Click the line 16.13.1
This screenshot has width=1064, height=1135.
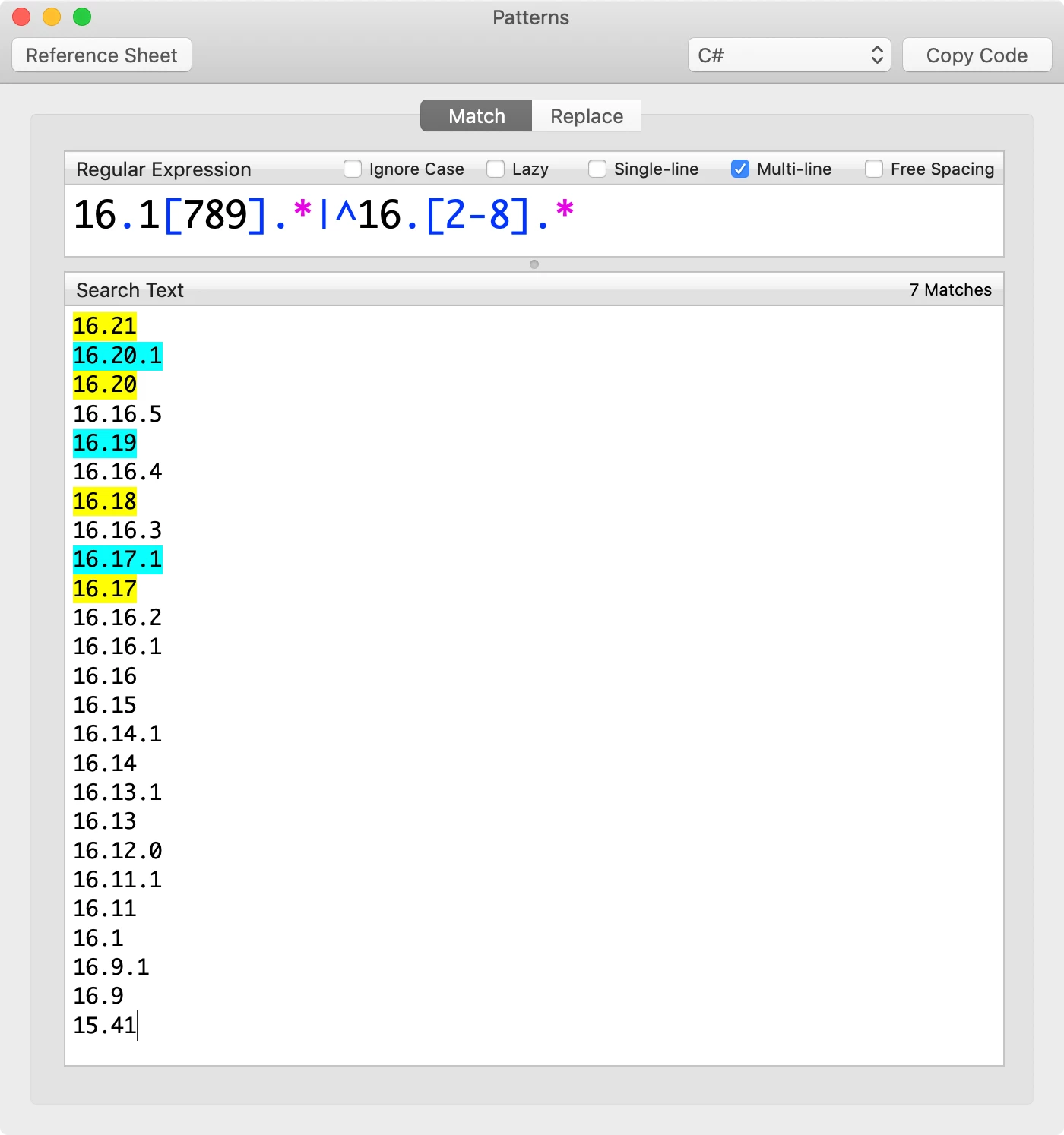point(118,792)
